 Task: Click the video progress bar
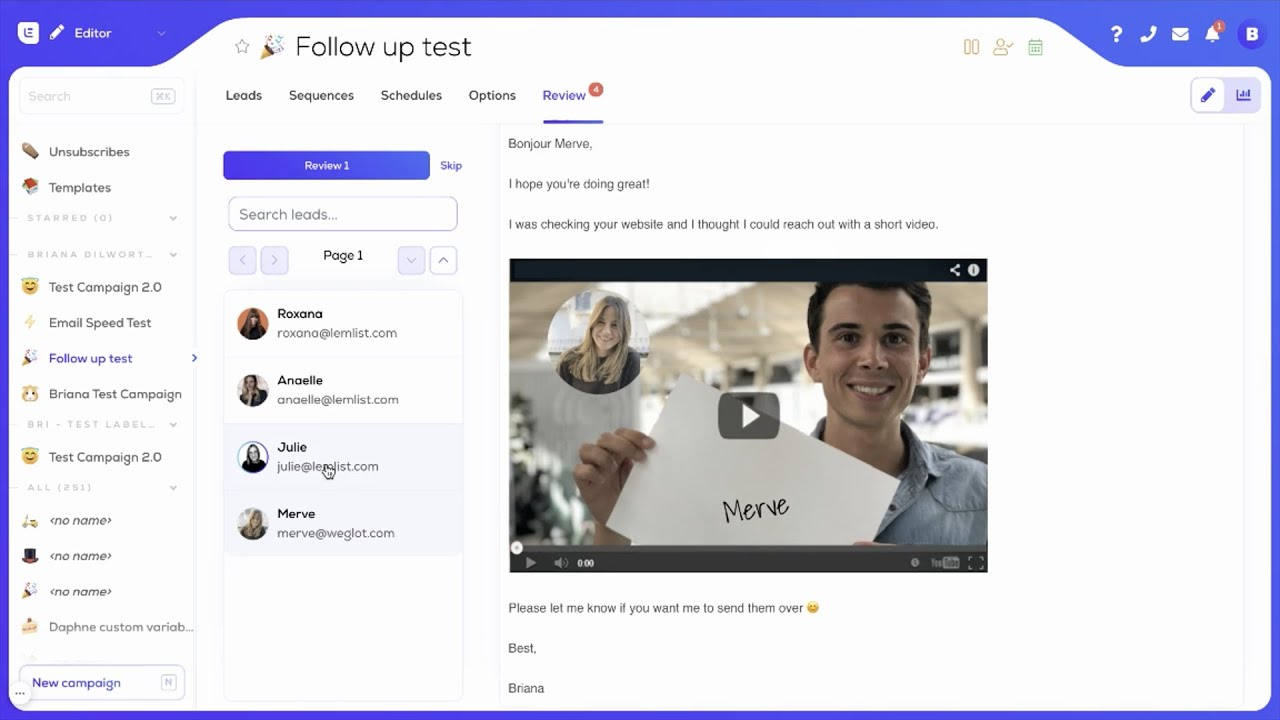[x=748, y=548]
